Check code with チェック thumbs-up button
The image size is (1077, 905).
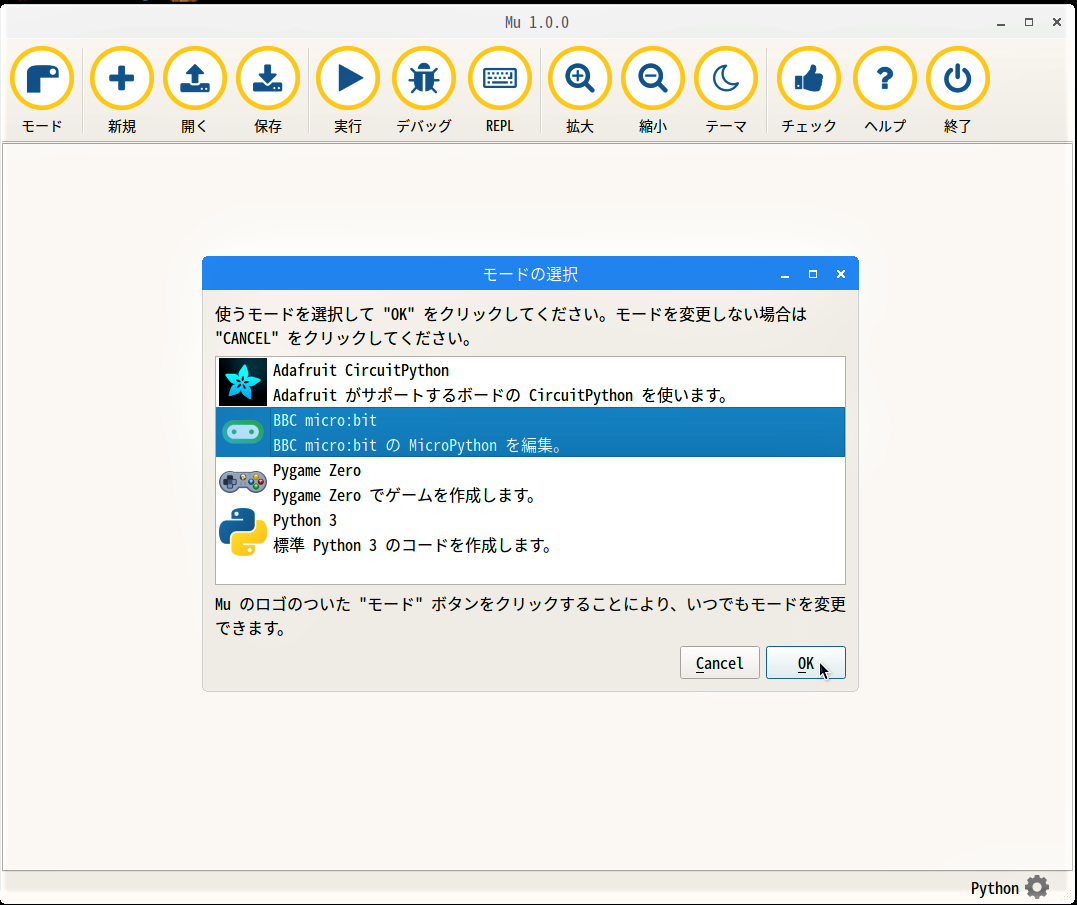coord(808,91)
